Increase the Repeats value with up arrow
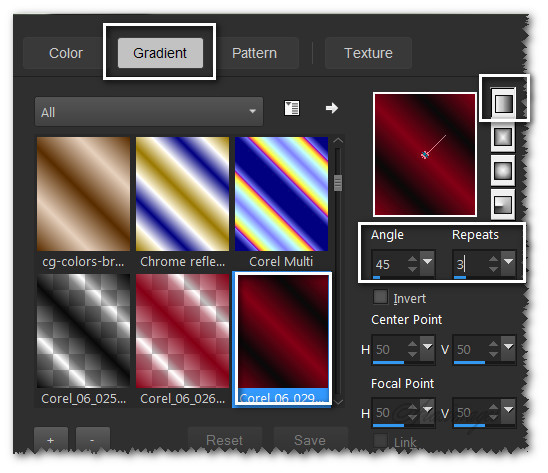The width and height of the screenshot is (548, 473). [x=493, y=259]
